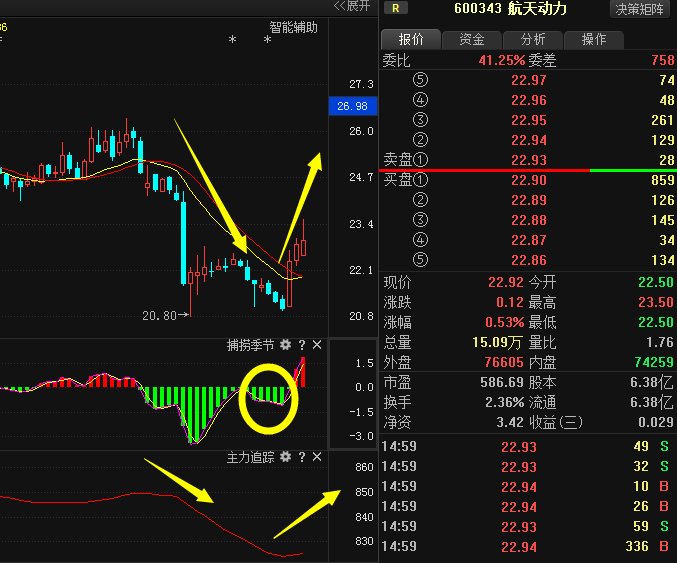Click the 今开 value 22.50
Viewport: 677px width, 563px height.
click(656, 282)
